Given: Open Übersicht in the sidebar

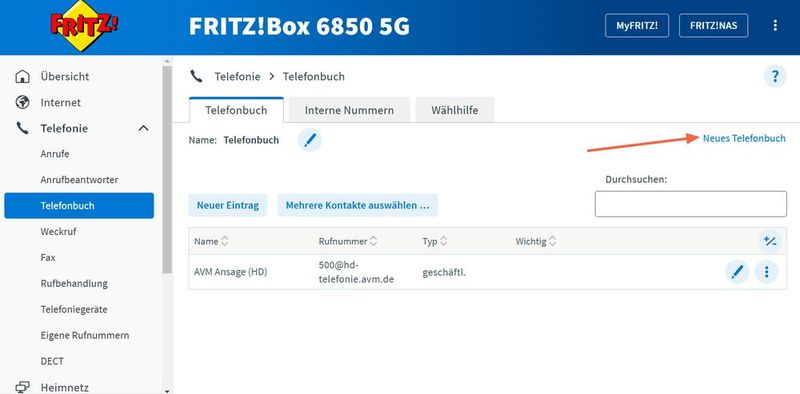Looking at the screenshot, I should click(x=65, y=77).
